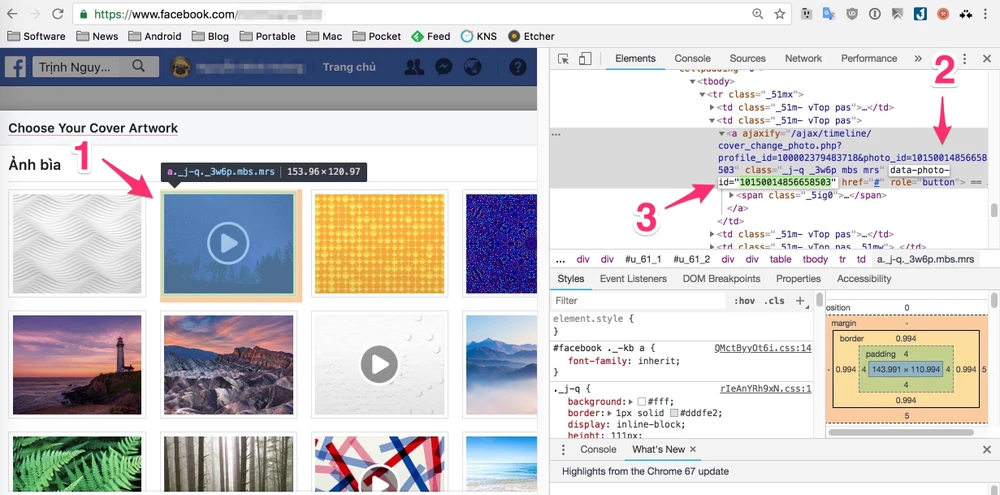The image size is (1000, 495).
Task: Activate the inspect element picker in DevTools
Action: (x=564, y=59)
